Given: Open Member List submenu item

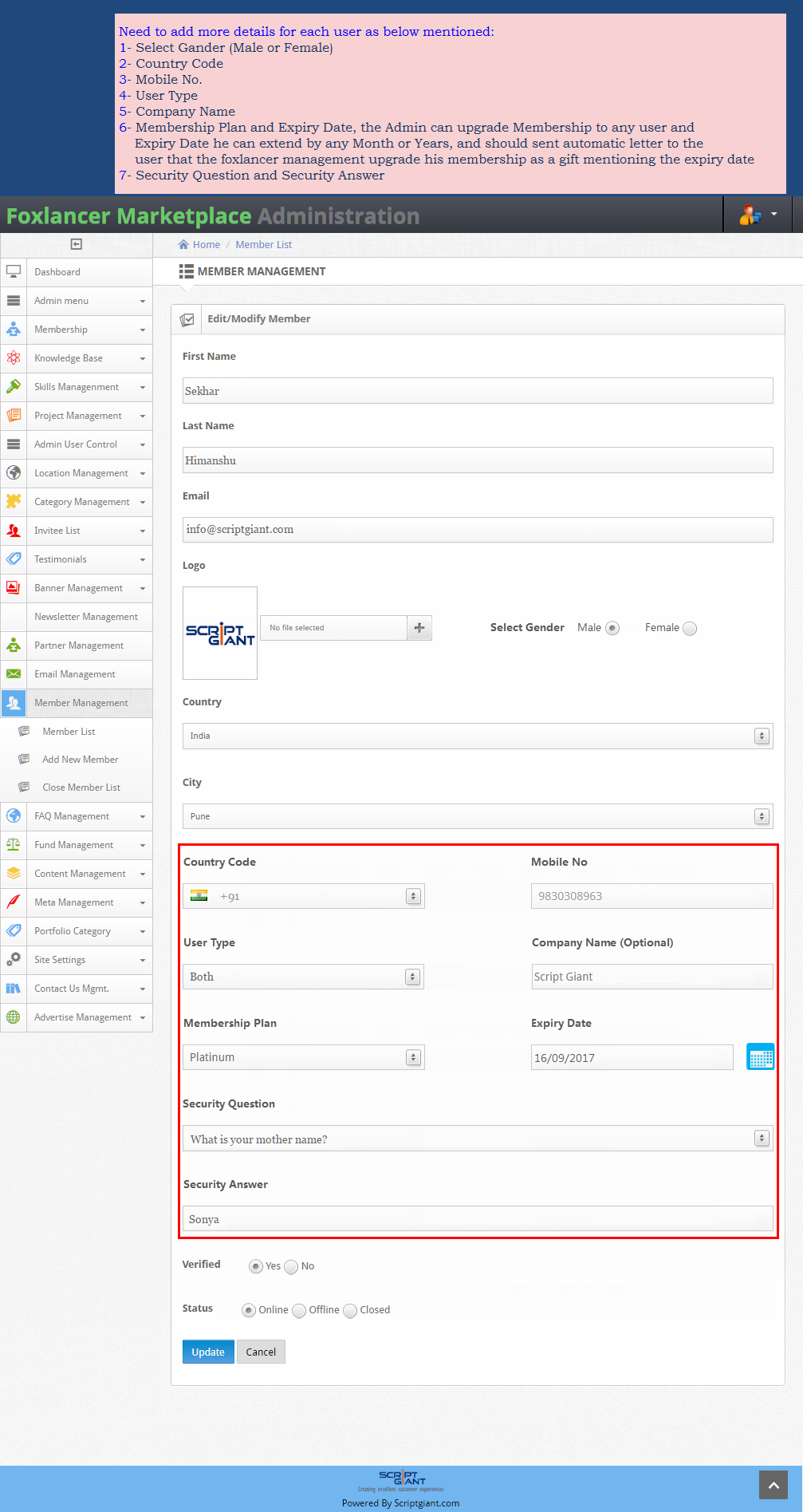Looking at the screenshot, I should [x=69, y=732].
